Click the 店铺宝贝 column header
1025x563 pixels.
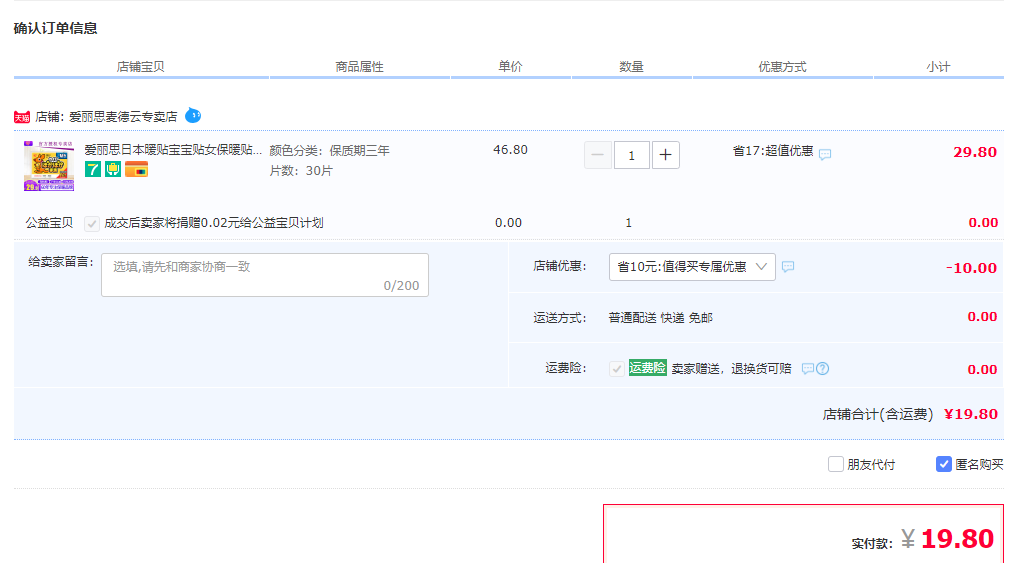click(141, 67)
